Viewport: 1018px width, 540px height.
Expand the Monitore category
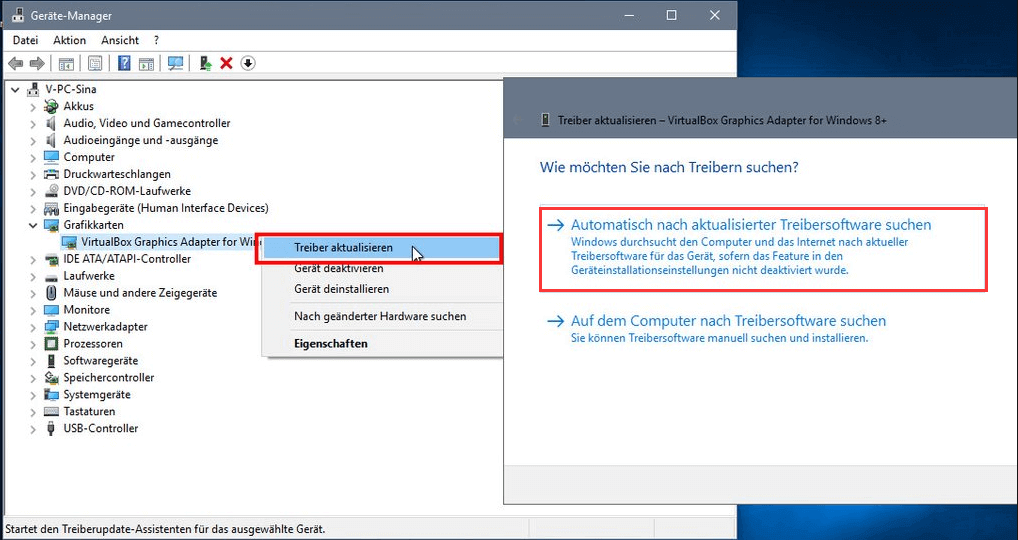coord(32,310)
